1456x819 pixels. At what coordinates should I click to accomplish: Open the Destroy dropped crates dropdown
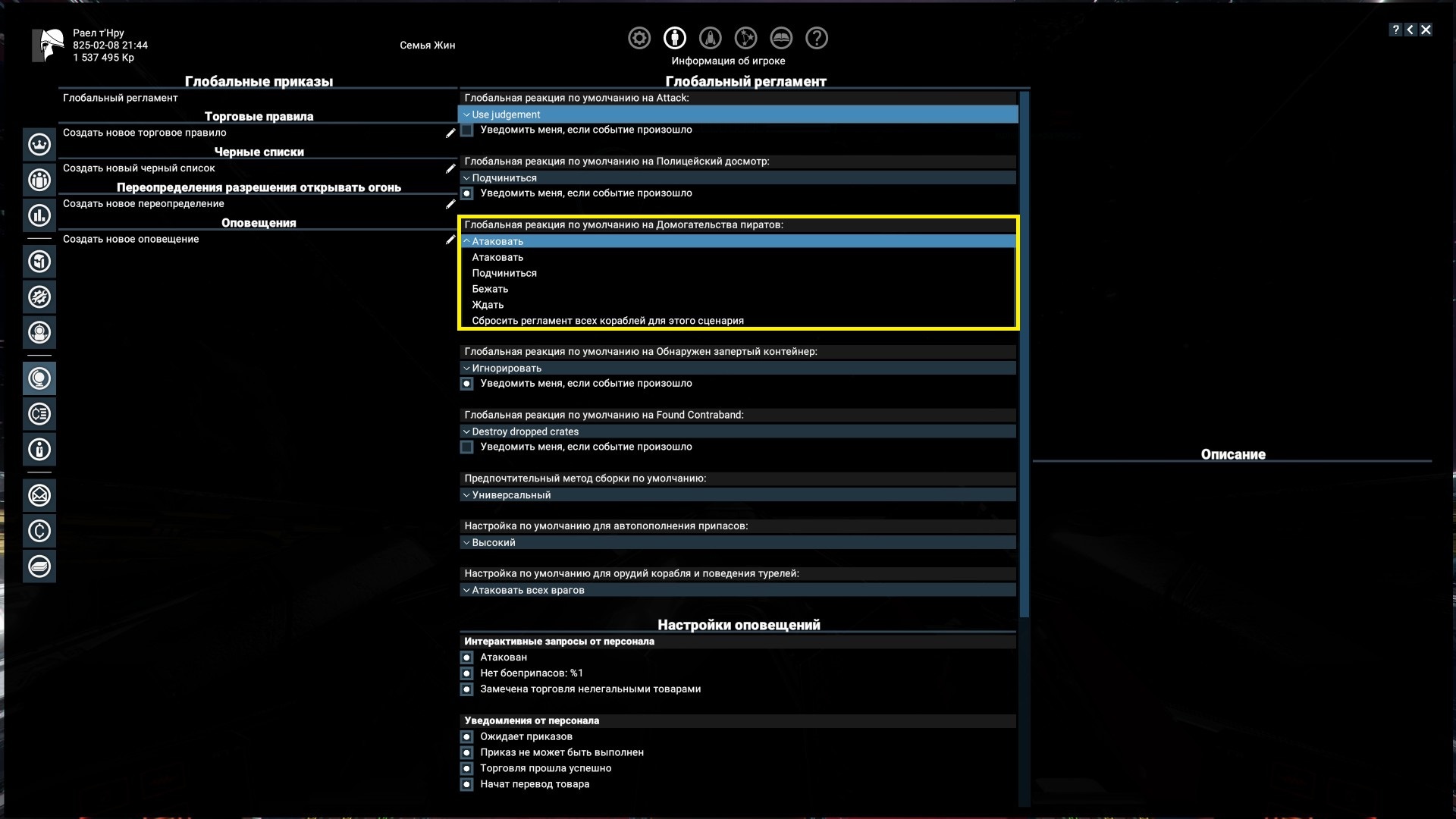click(x=738, y=431)
